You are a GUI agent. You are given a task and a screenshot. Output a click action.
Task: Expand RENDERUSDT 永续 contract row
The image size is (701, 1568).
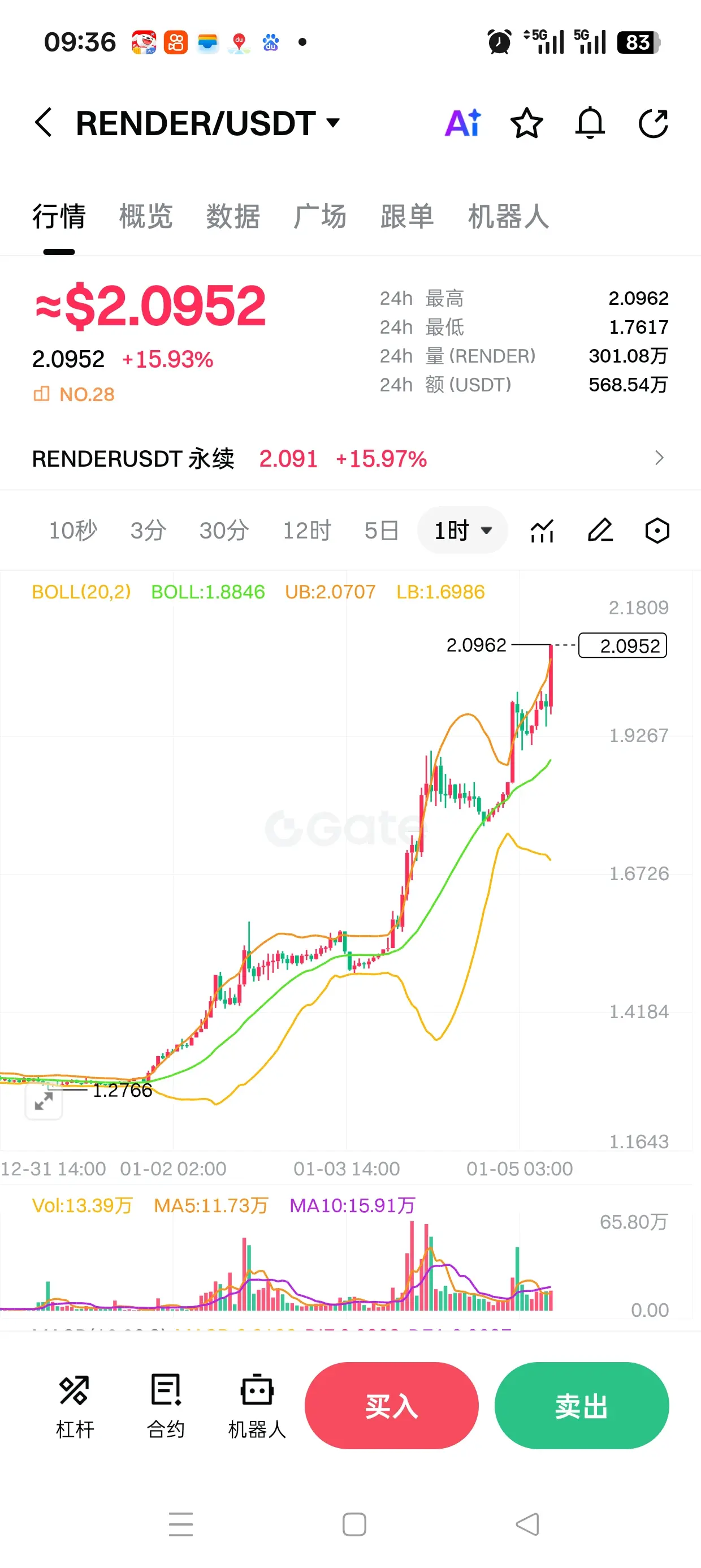pyautogui.click(x=350, y=458)
